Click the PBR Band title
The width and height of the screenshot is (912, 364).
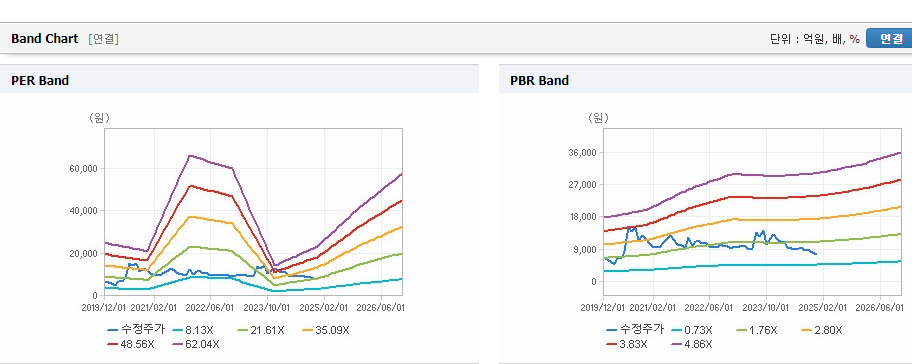(x=539, y=81)
